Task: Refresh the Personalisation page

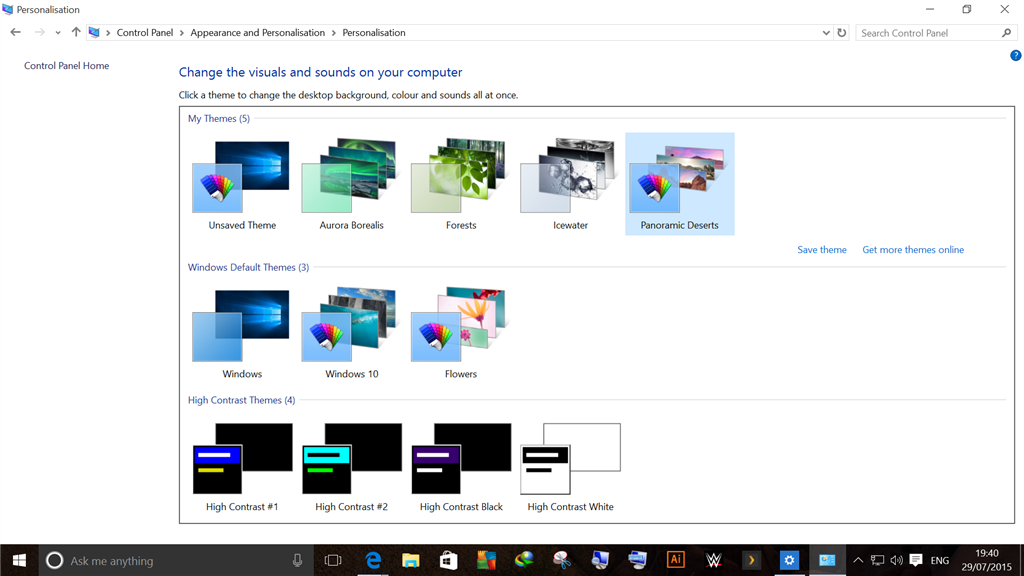Action: coord(842,33)
